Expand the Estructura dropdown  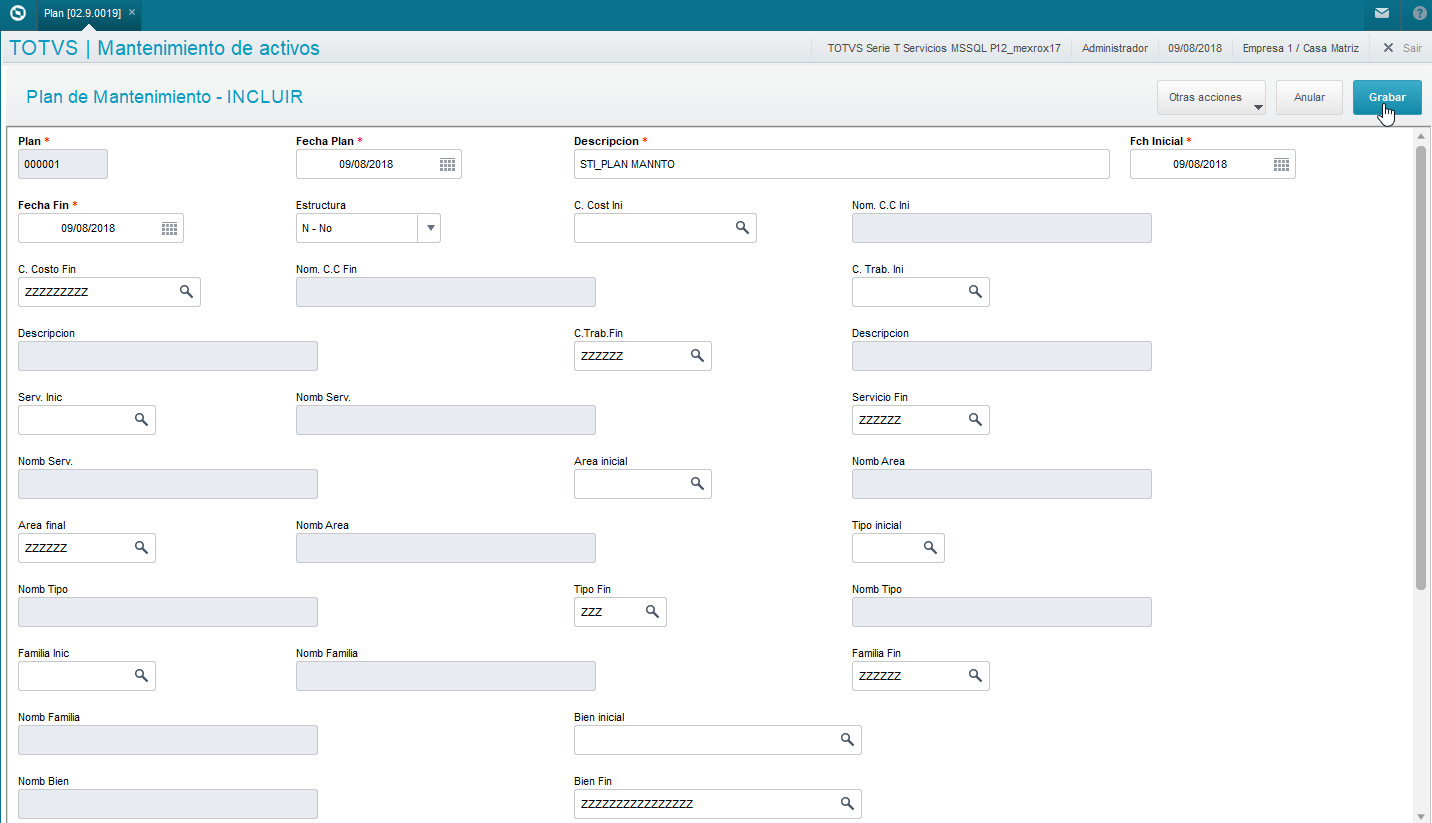click(x=430, y=228)
